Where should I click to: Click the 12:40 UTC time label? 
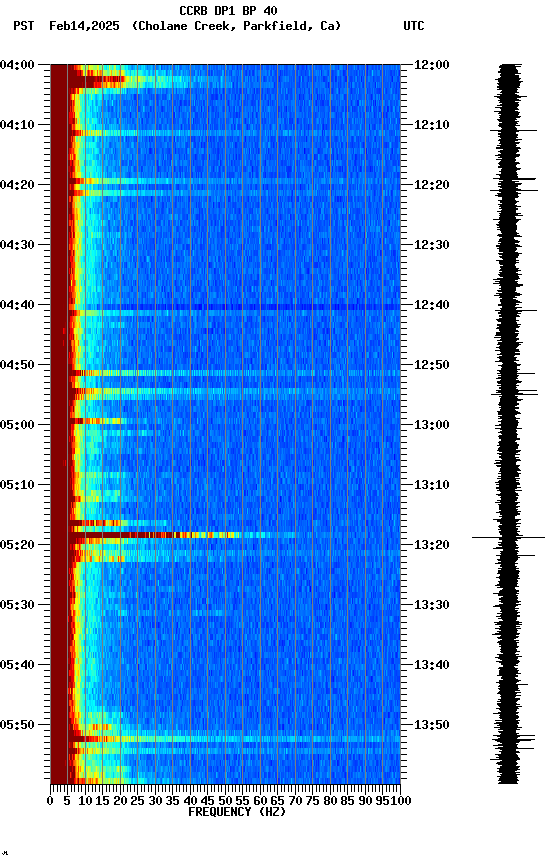tap(432, 305)
